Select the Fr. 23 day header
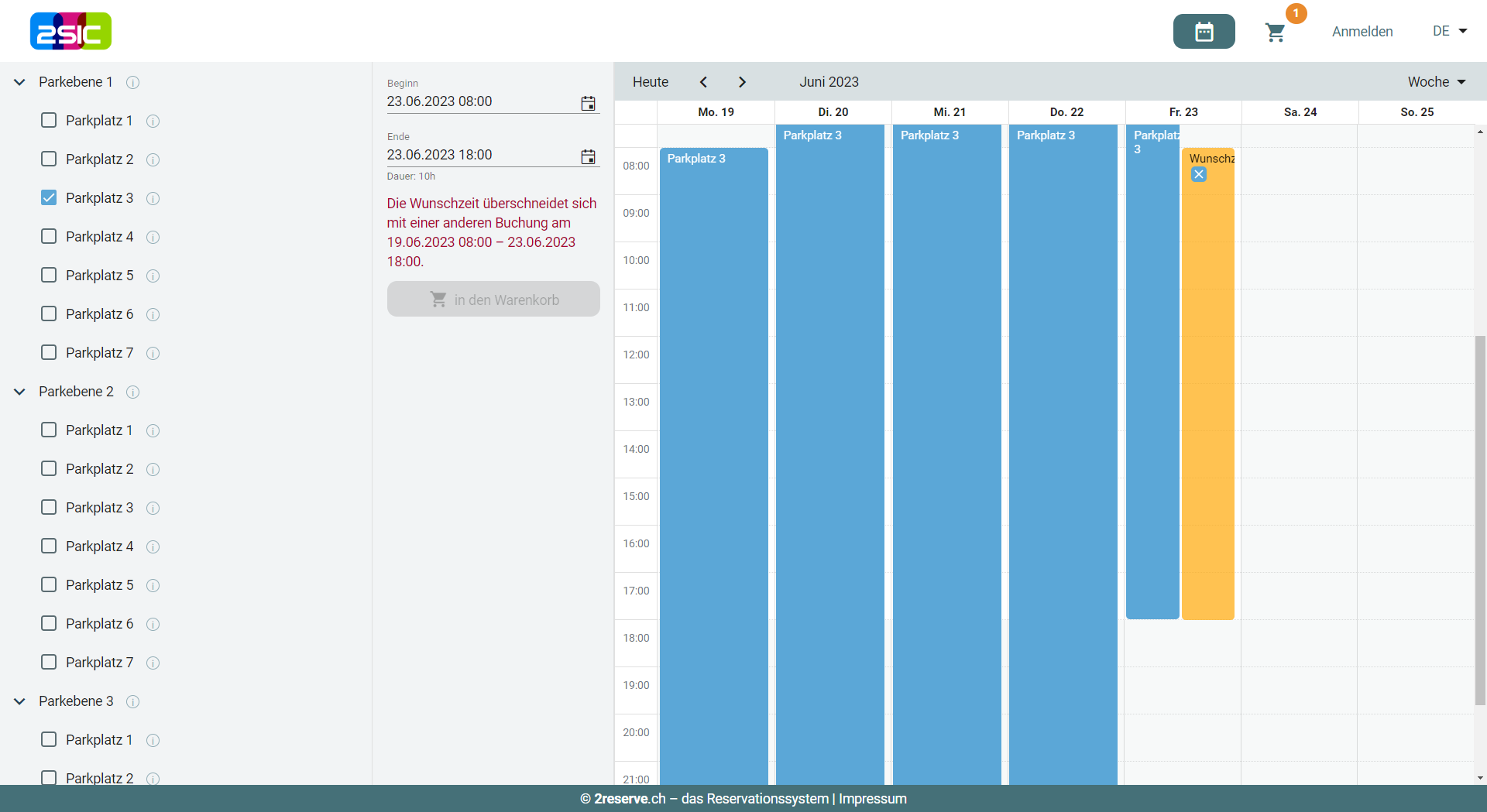The height and width of the screenshot is (812, 1487). click(1183, 112)
